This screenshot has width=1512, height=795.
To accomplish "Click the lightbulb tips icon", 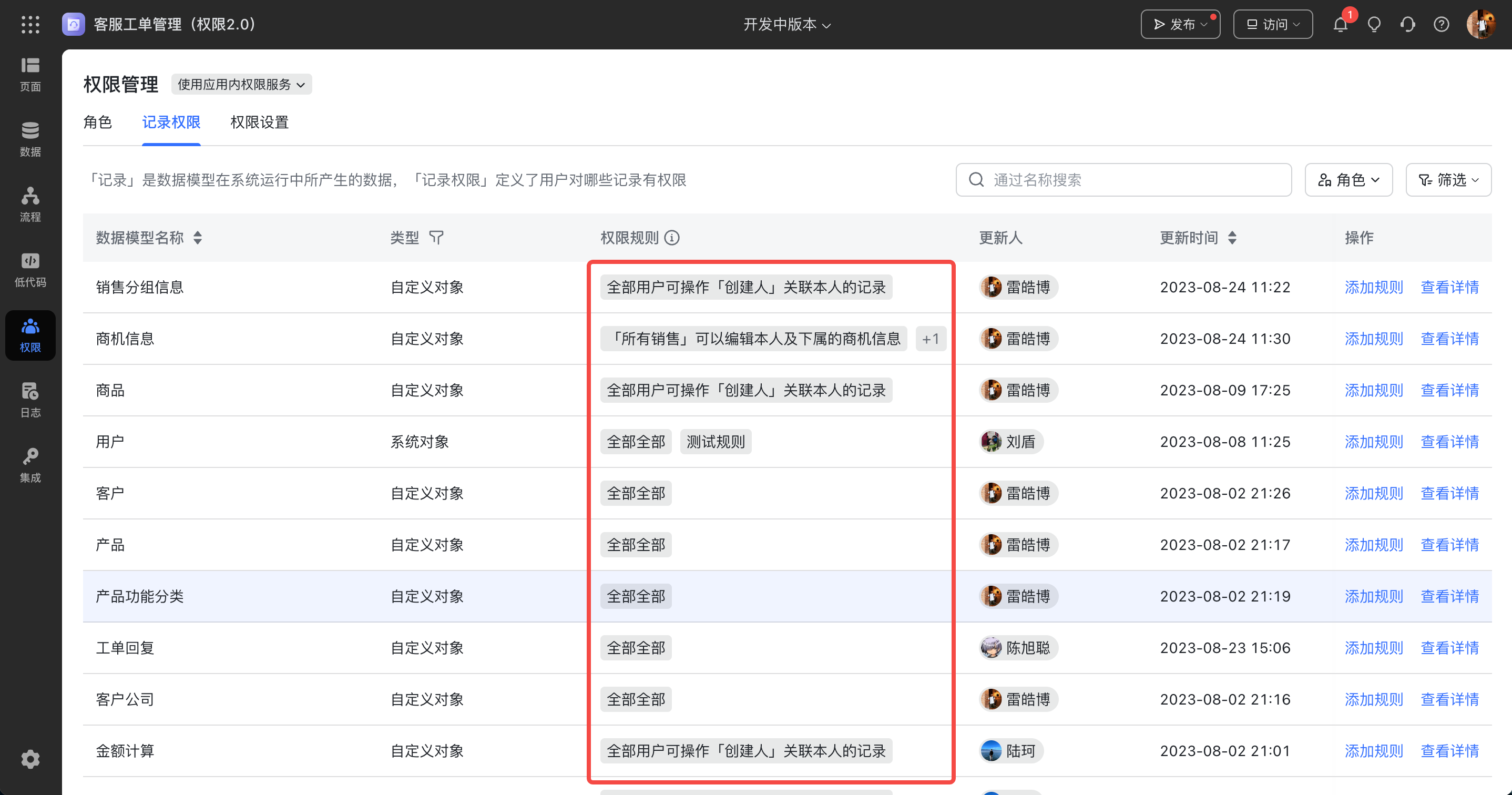I will tap(1374, 24).
